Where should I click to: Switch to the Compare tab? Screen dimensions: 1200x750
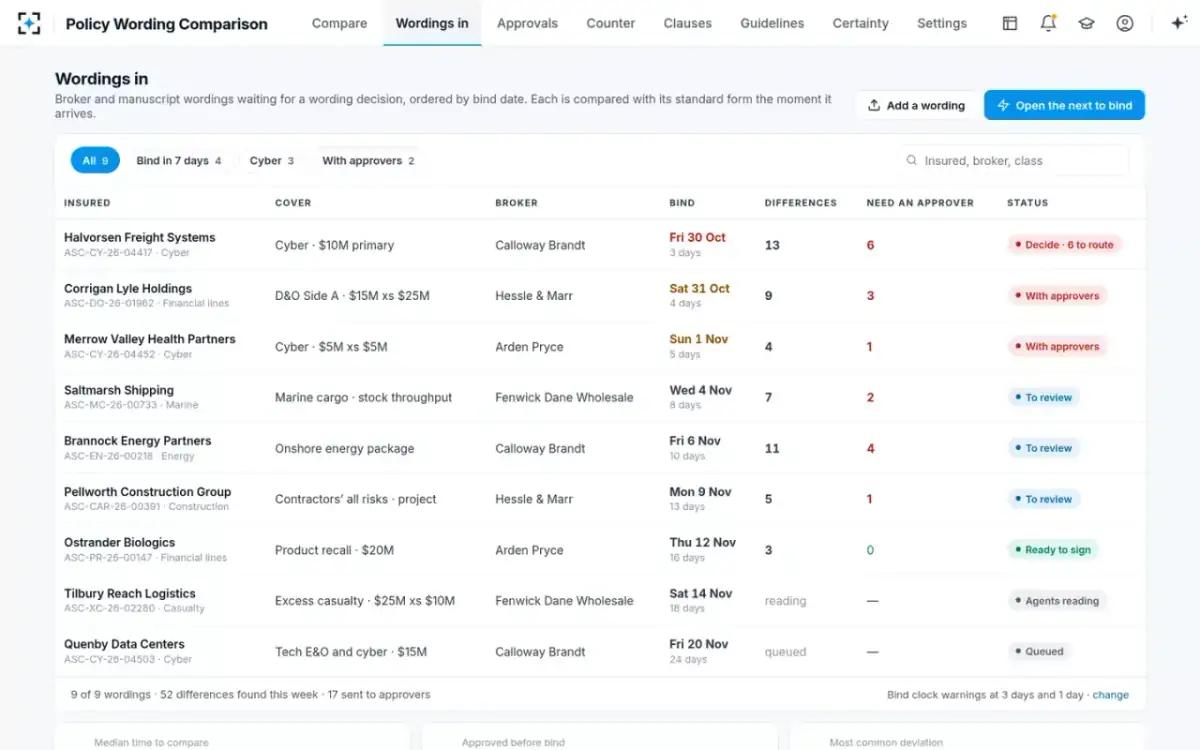coord(339,23)
